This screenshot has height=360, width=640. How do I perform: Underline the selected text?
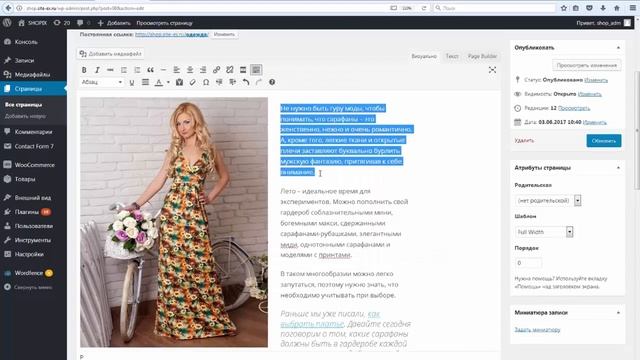131,82
